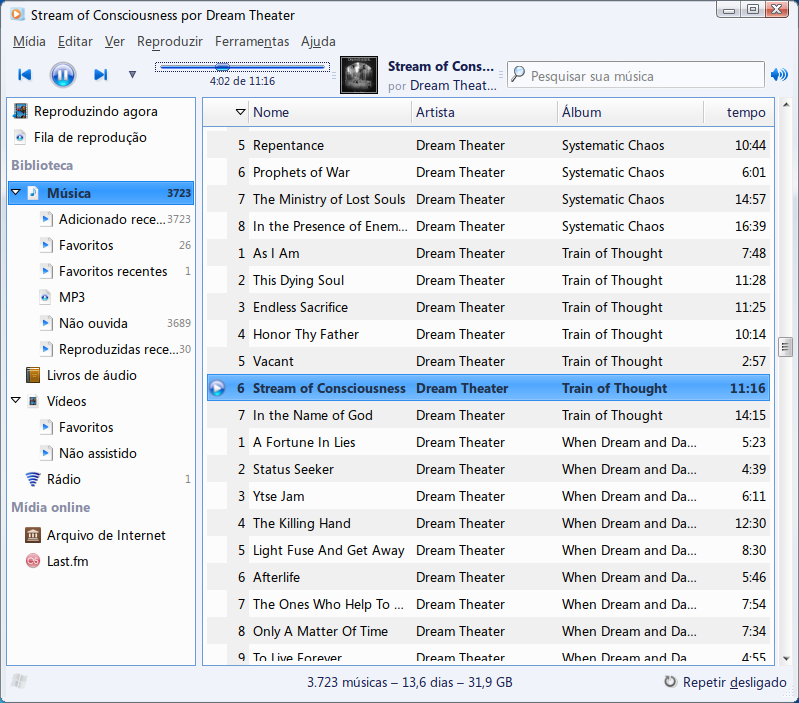Select the song Ytse Jam
This screenshot has width=799, height=703.
click(488, 496)
